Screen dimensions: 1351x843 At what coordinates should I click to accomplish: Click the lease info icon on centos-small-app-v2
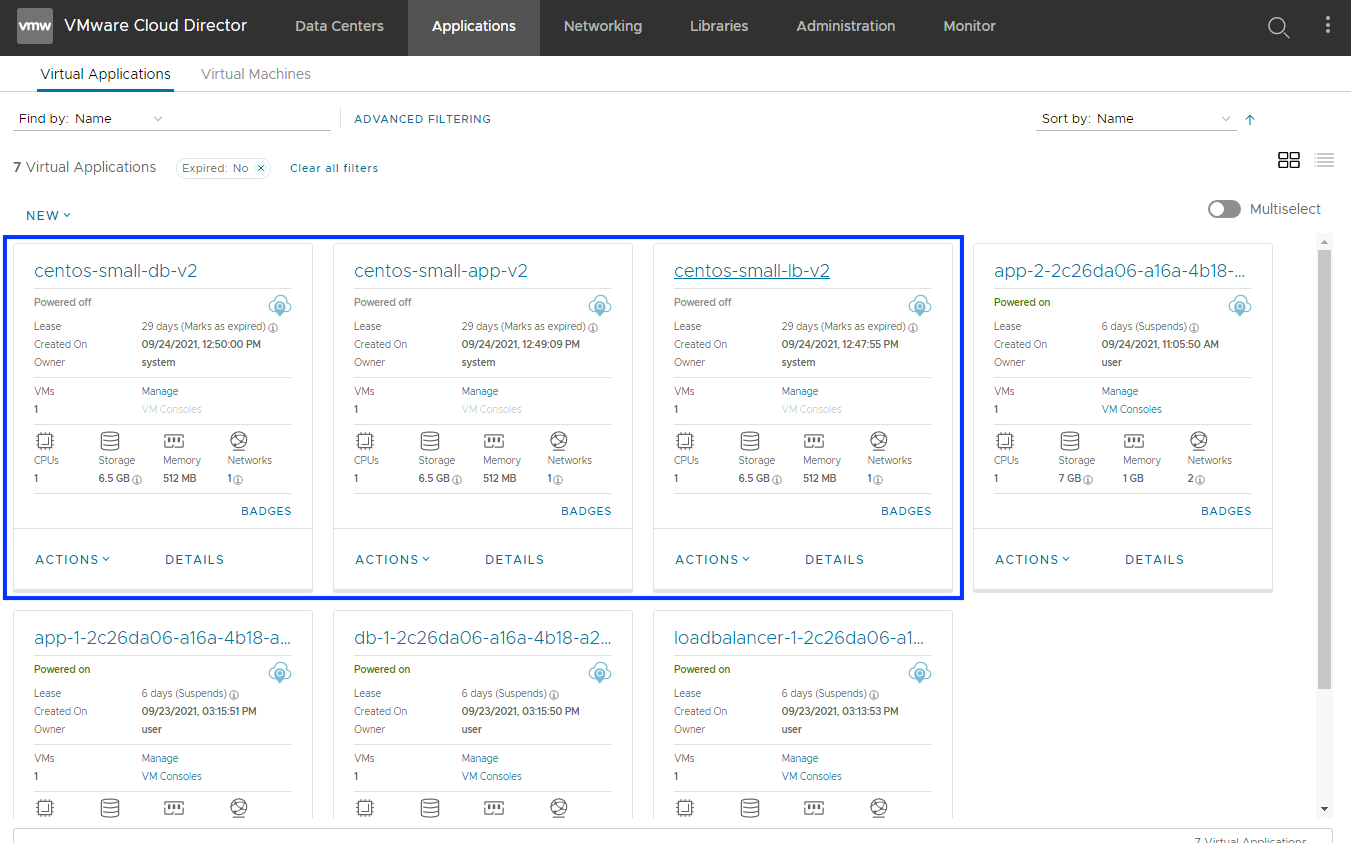click(x=593, y=328)
